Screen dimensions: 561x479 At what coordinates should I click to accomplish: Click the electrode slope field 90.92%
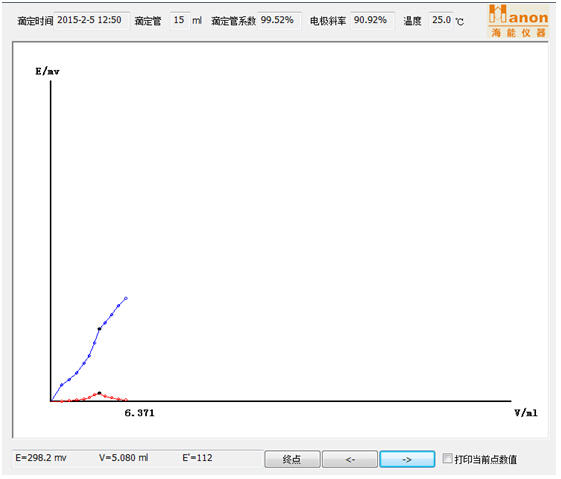[x=372, y=20]
